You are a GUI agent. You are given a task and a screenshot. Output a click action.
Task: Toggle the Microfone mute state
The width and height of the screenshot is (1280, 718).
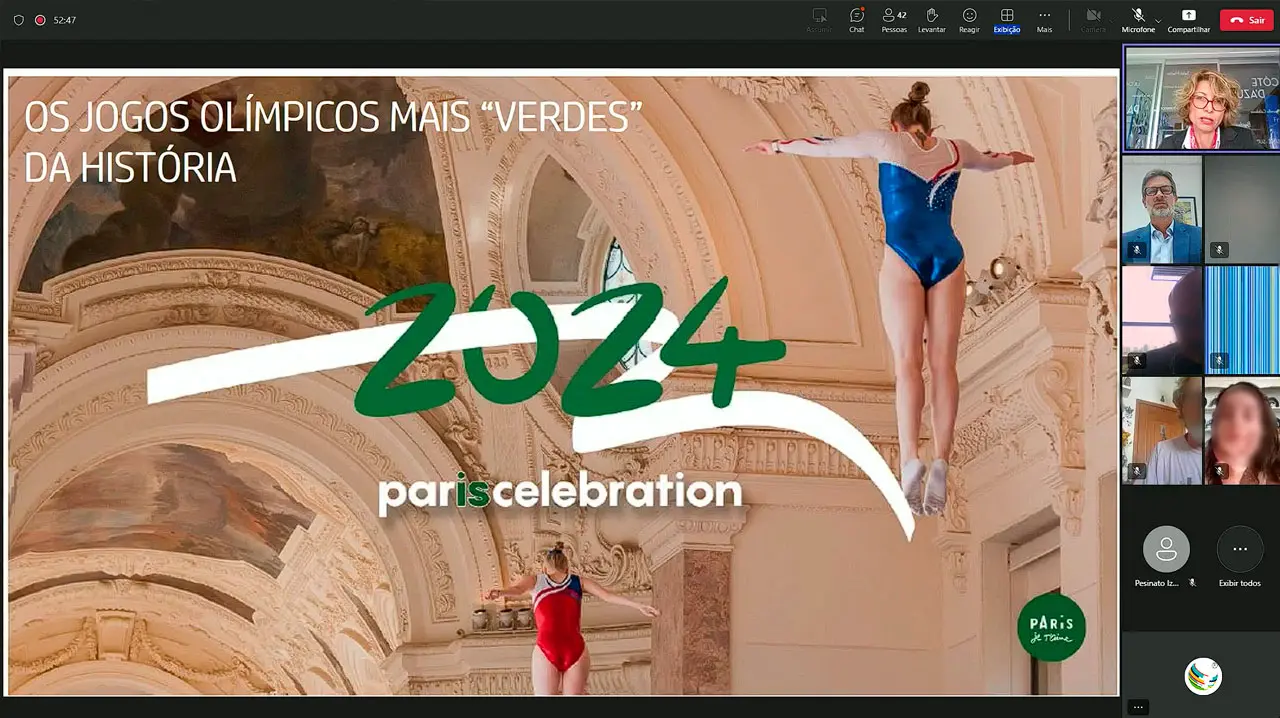tap(1138, 20)
